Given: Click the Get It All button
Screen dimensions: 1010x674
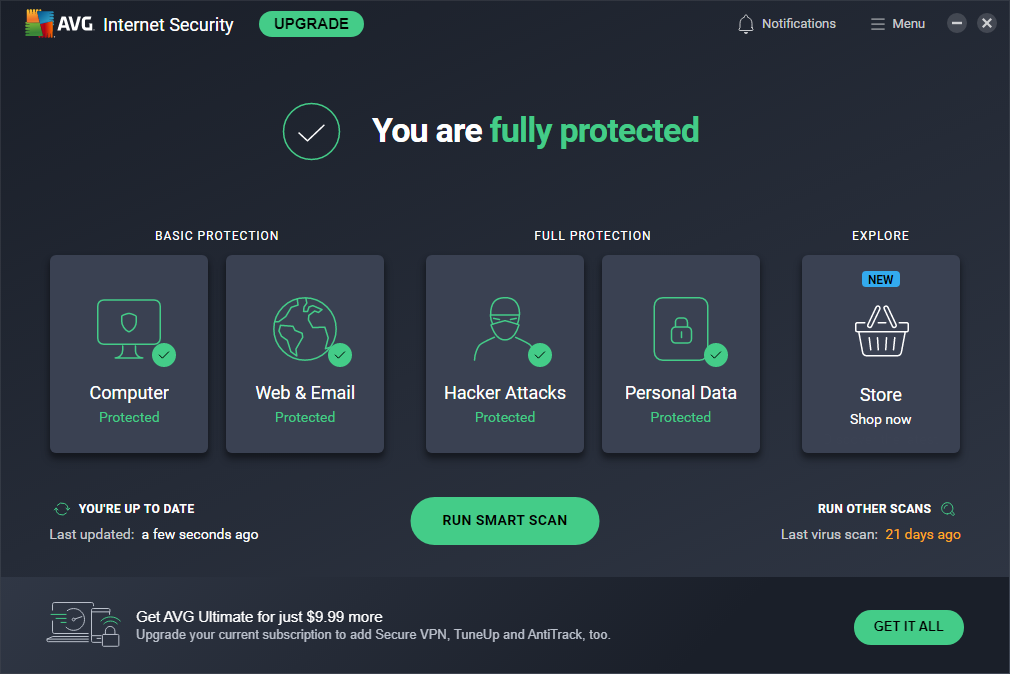Looking at the screenshot, I should (908, 627).
